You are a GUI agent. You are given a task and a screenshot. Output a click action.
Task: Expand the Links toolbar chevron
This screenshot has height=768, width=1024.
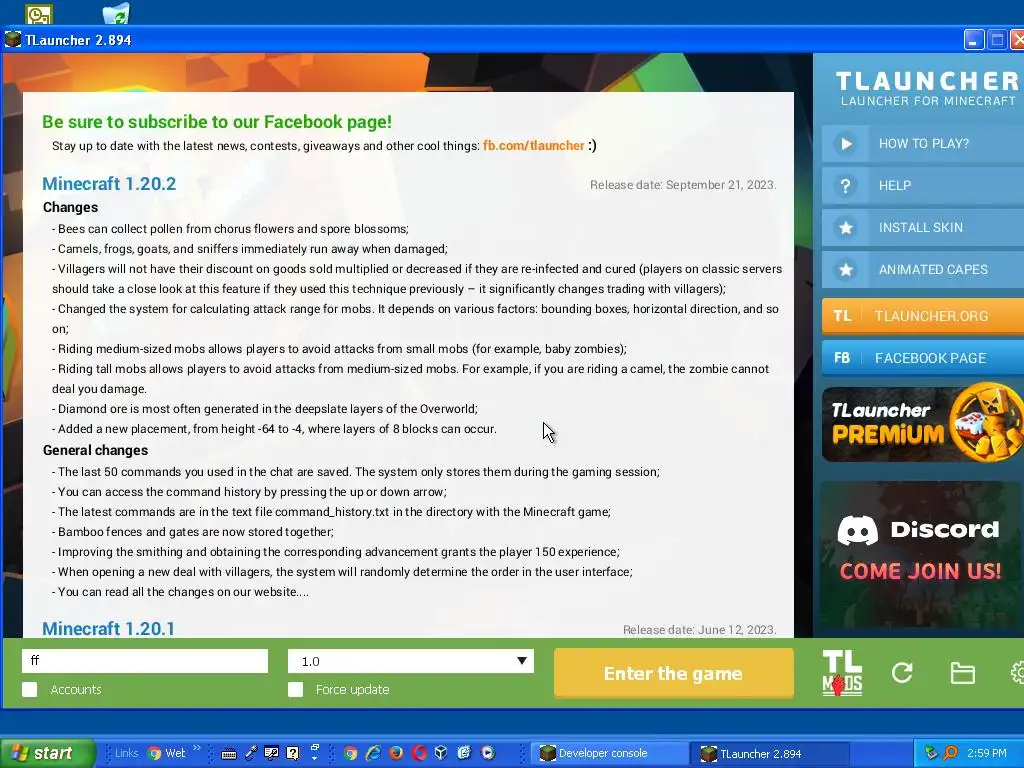[x=197, y=748]
